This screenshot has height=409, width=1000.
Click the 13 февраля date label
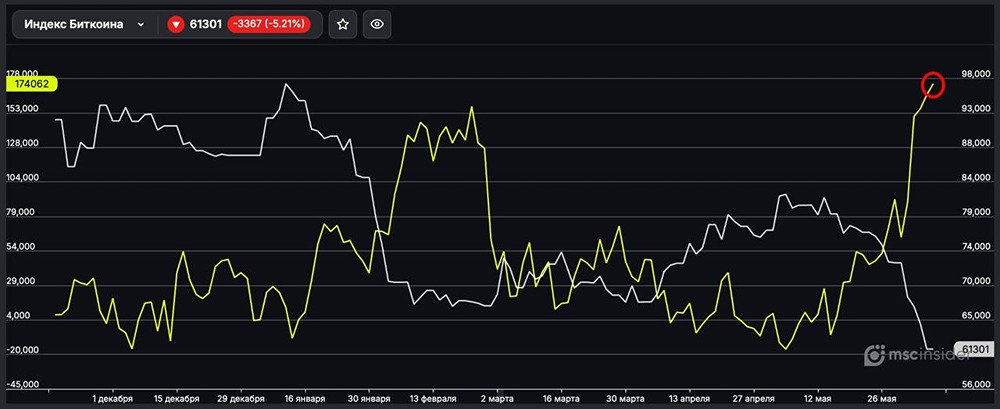click(433, 399)
